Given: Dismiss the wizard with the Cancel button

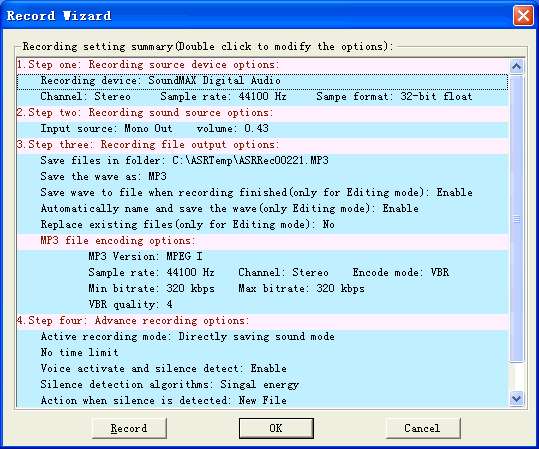Looking at the screenshot, I should click(422, 428).
